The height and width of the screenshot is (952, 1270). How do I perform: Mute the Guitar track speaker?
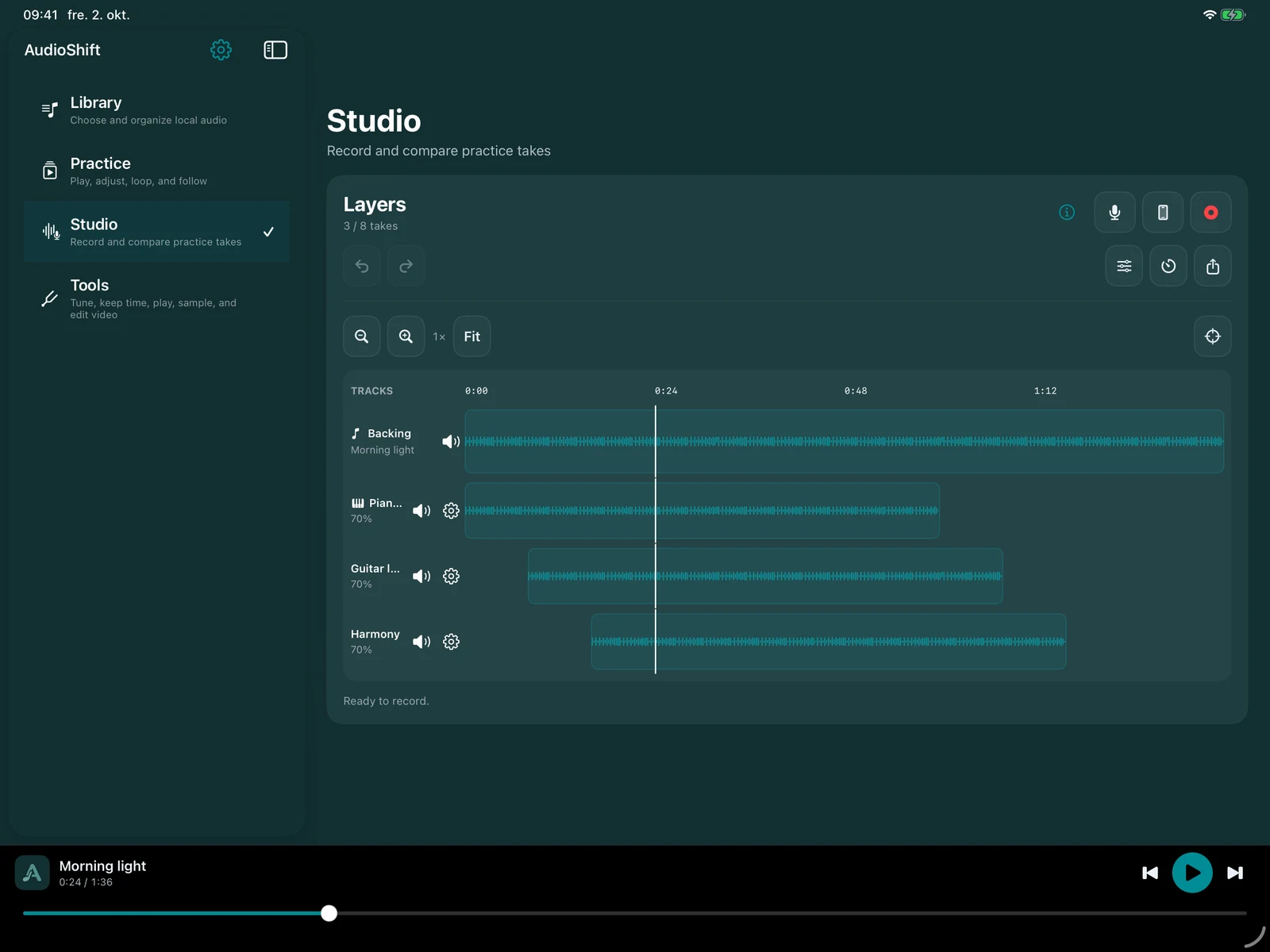(421, 576)
